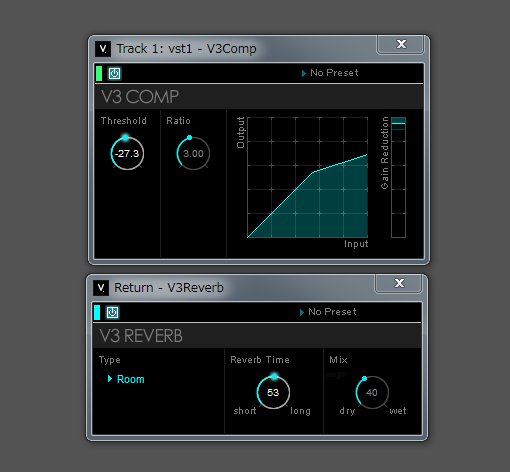The image size is (510, 472).
Task: Click the V3 COMP plugin title
Action: [140, 97]
